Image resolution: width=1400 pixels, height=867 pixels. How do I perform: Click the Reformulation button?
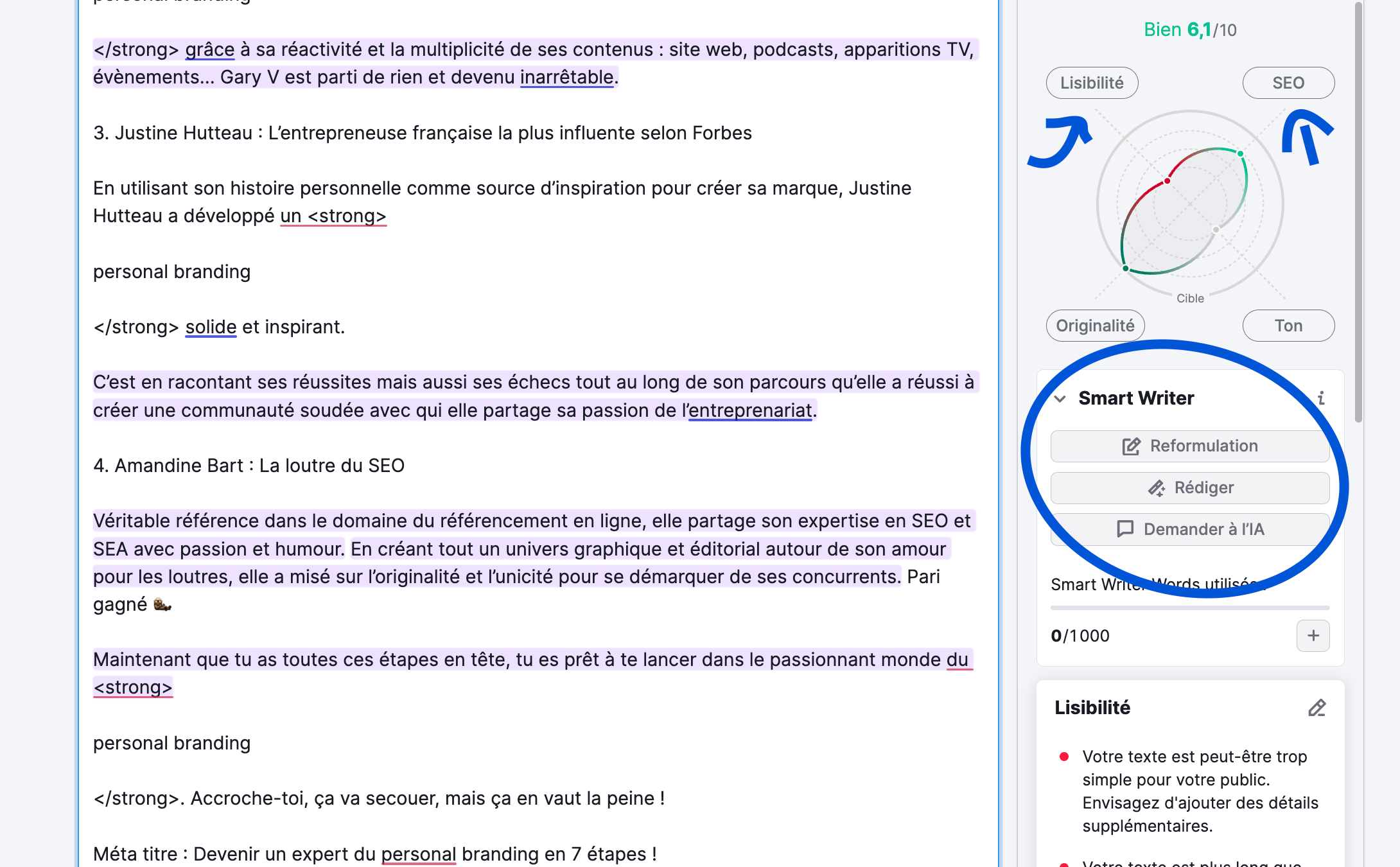1190,446
